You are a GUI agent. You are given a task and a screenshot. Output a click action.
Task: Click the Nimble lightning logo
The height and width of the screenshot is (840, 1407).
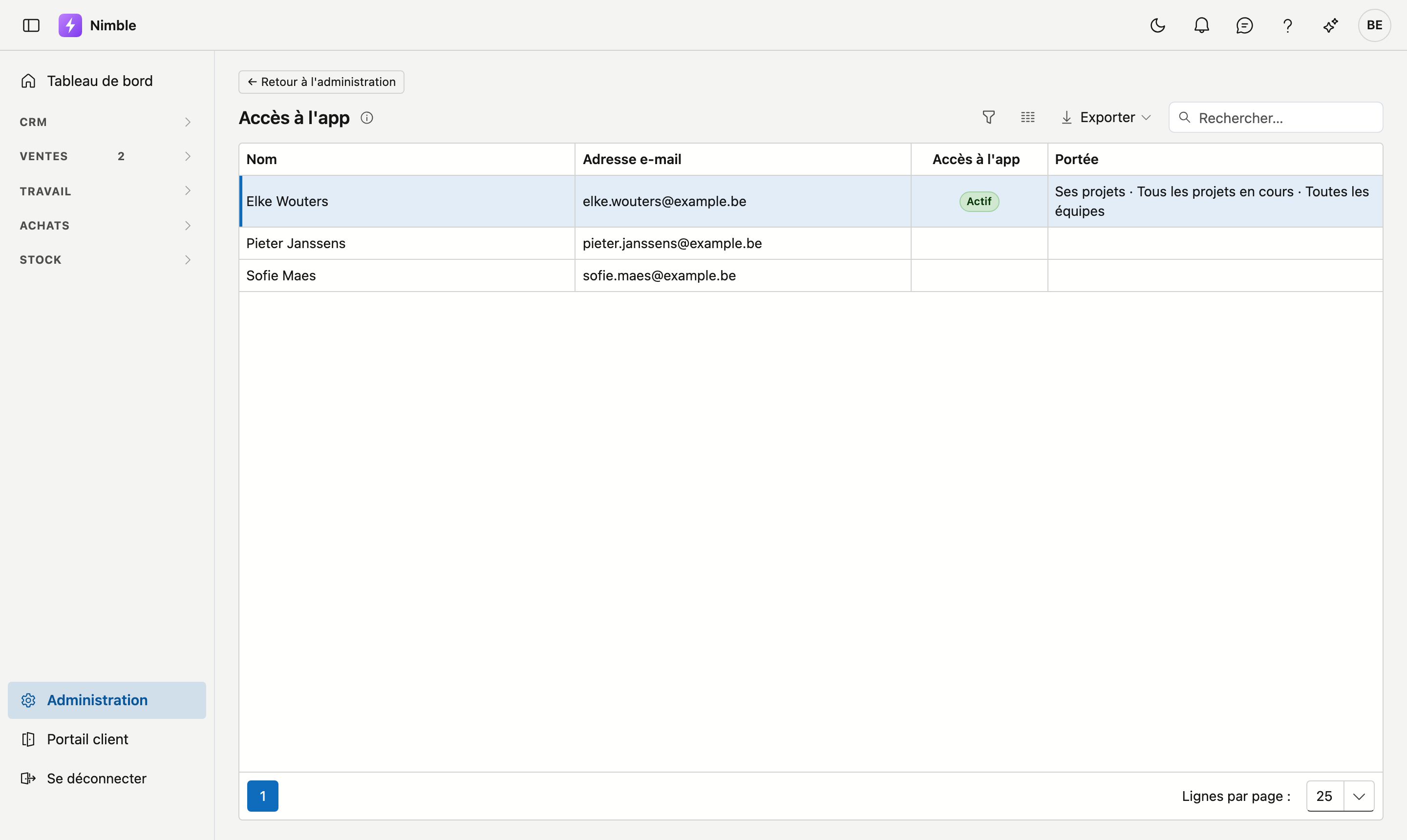(x=70, y=25)
